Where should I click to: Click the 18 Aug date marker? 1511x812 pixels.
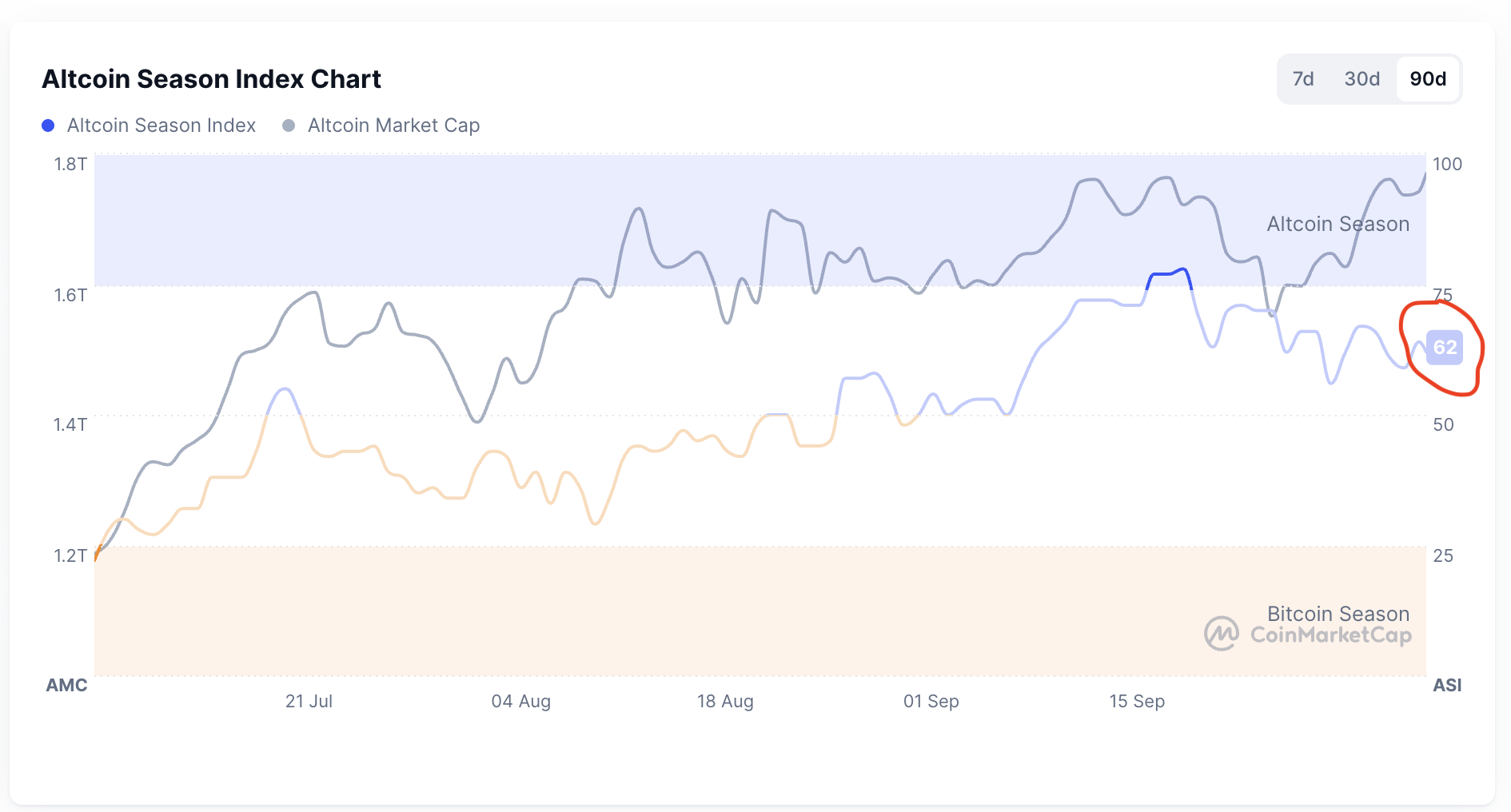tap(725, 701)
